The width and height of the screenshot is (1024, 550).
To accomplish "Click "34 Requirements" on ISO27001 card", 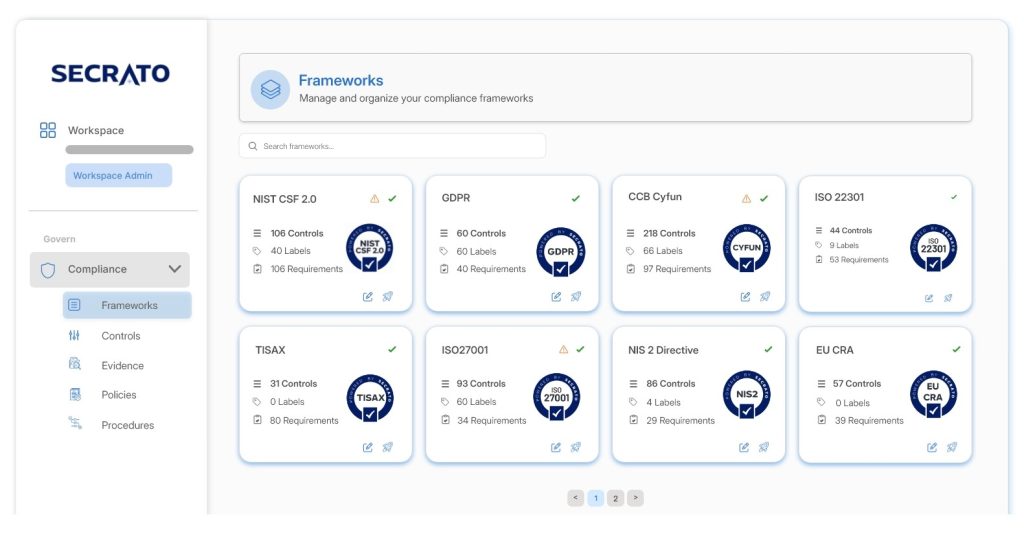I will (492, 421).
